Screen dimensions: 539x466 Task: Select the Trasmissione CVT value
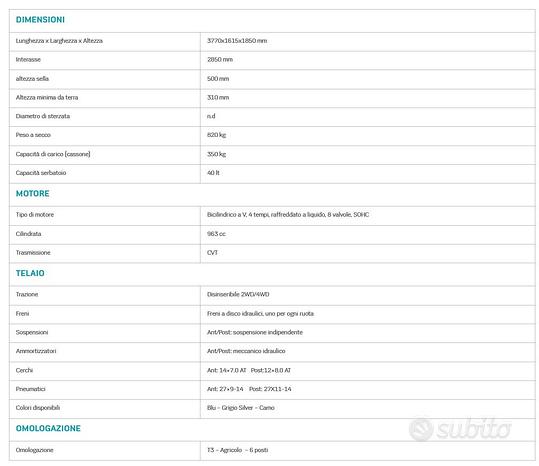coord(212,253)
